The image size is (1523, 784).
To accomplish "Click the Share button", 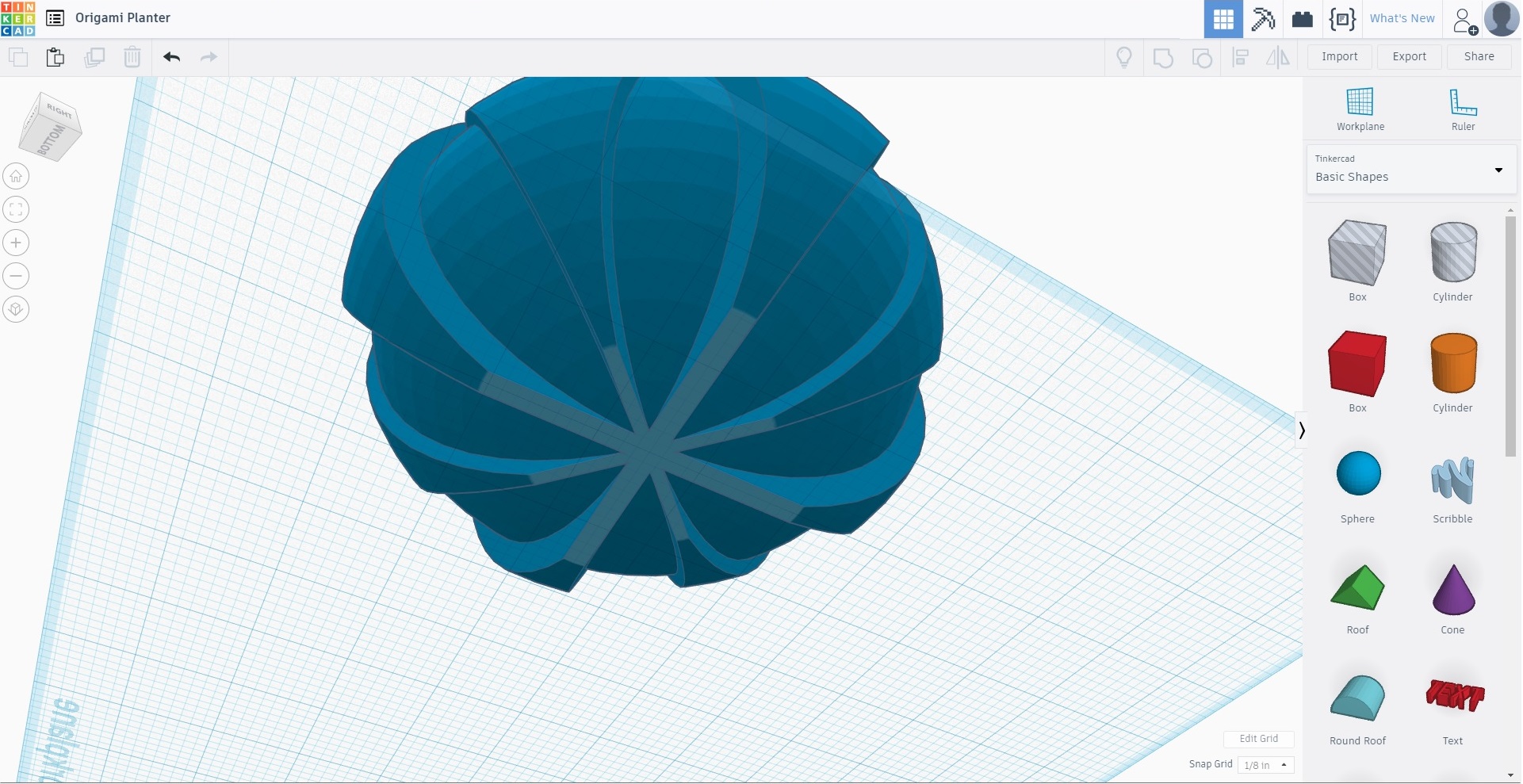I will tap(1479, 56).
